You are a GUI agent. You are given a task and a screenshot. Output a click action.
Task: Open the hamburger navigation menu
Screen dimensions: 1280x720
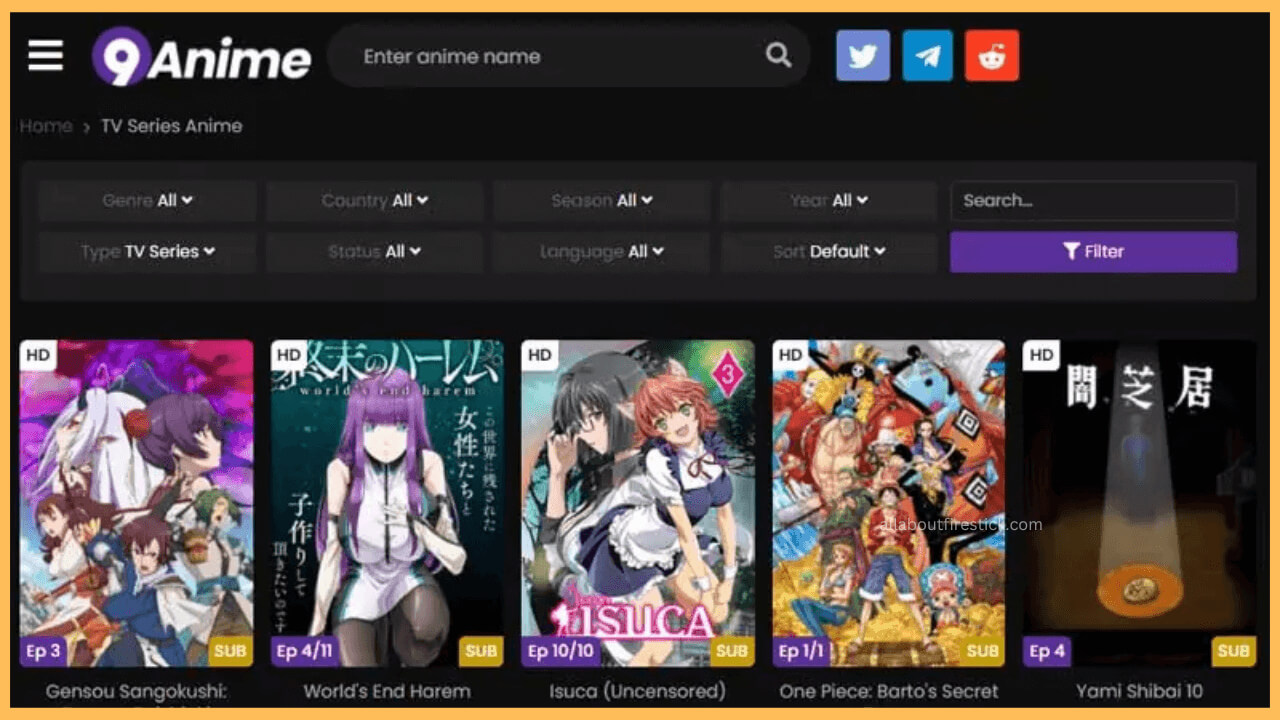point(44,56)
